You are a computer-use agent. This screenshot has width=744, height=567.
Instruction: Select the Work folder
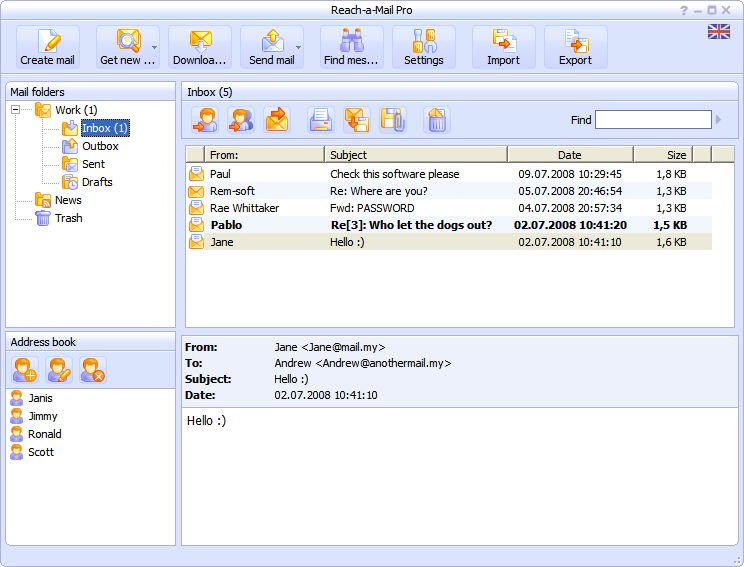[76, 110]
